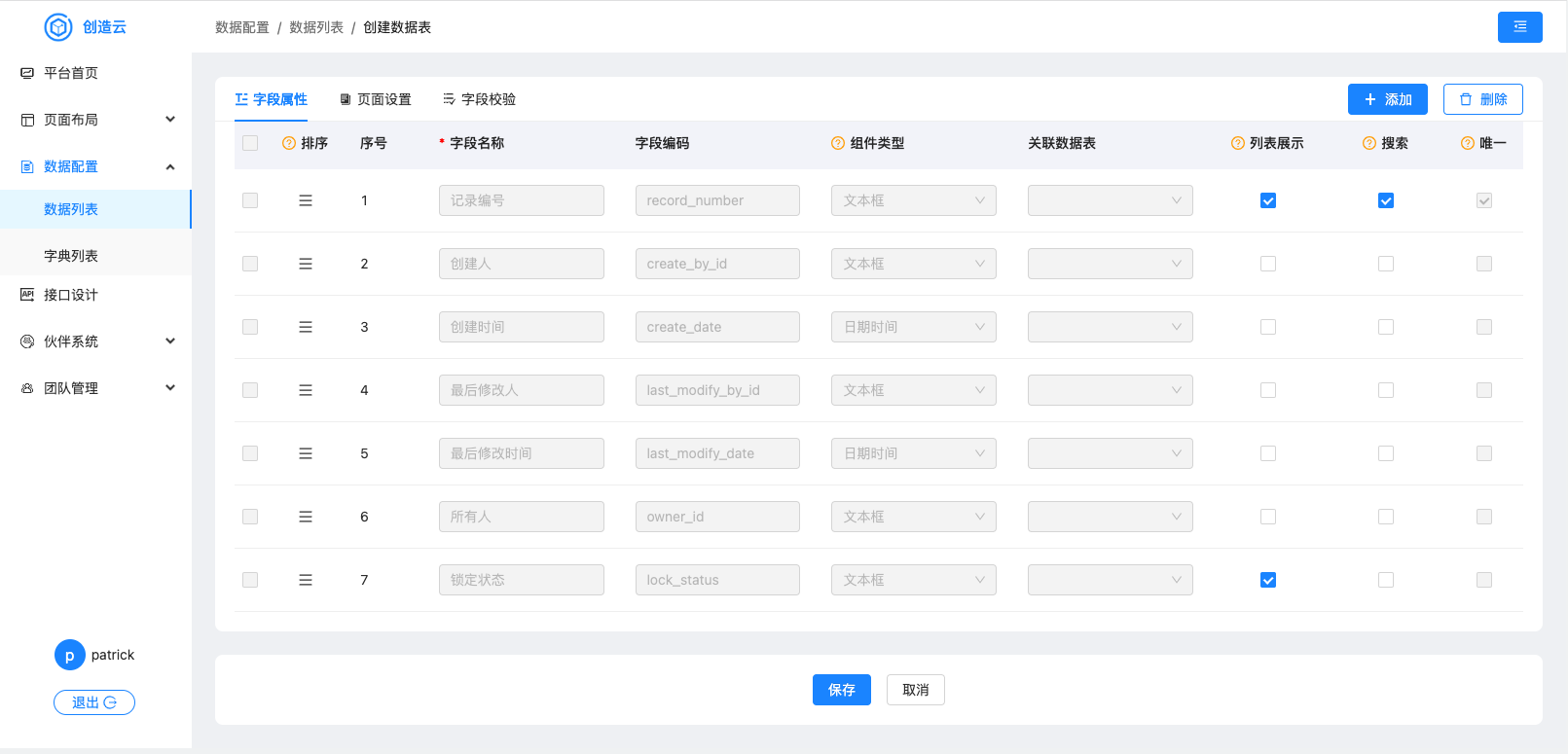Click the 团队管理 sidebar icon
The image size is (1568, 754).
(x=27, y=388)
